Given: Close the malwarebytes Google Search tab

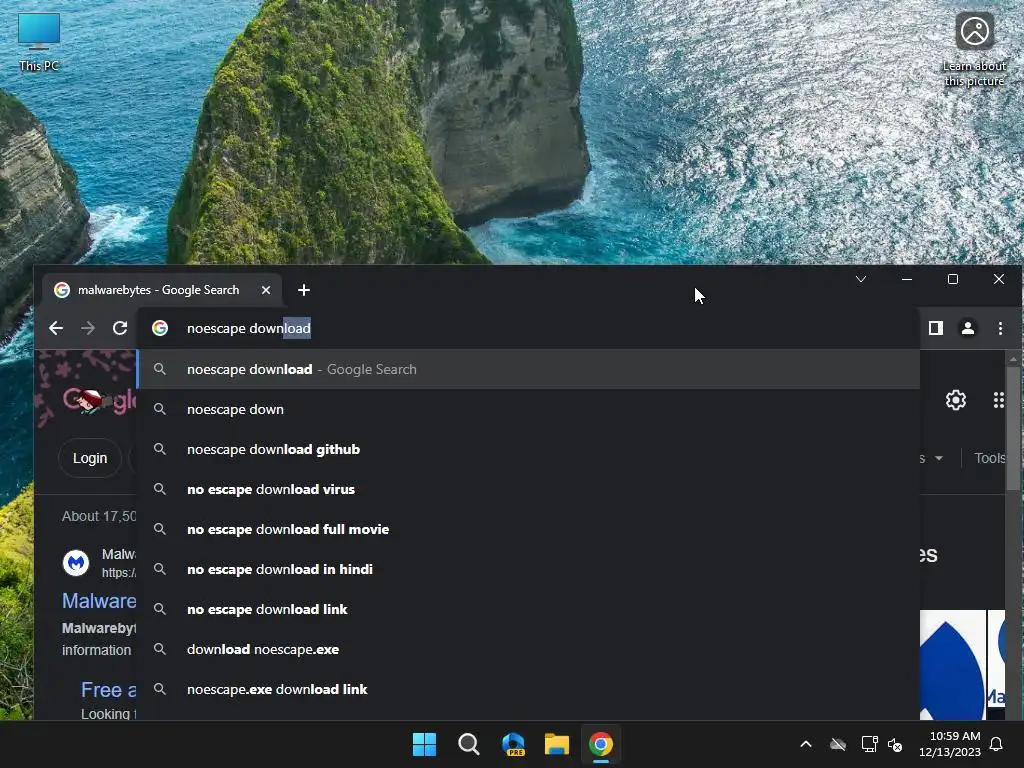Looking at the screenshot, I should tap(266, 290).
